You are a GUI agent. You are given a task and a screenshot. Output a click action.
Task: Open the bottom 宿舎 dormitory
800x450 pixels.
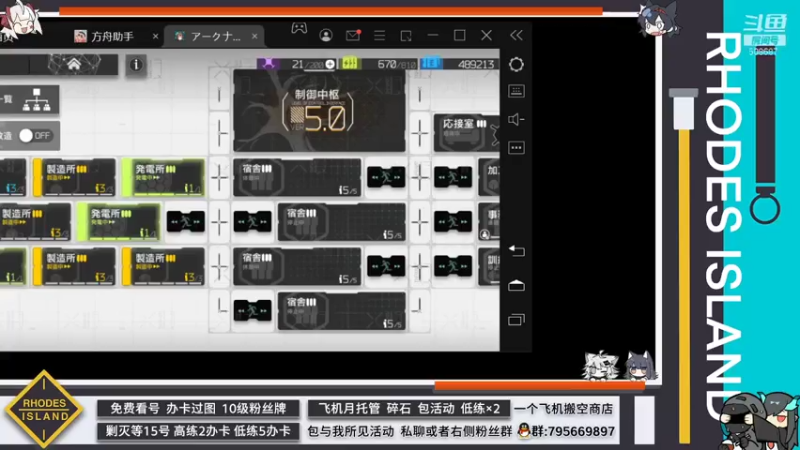pyautogui.click(x=341, y=310)
